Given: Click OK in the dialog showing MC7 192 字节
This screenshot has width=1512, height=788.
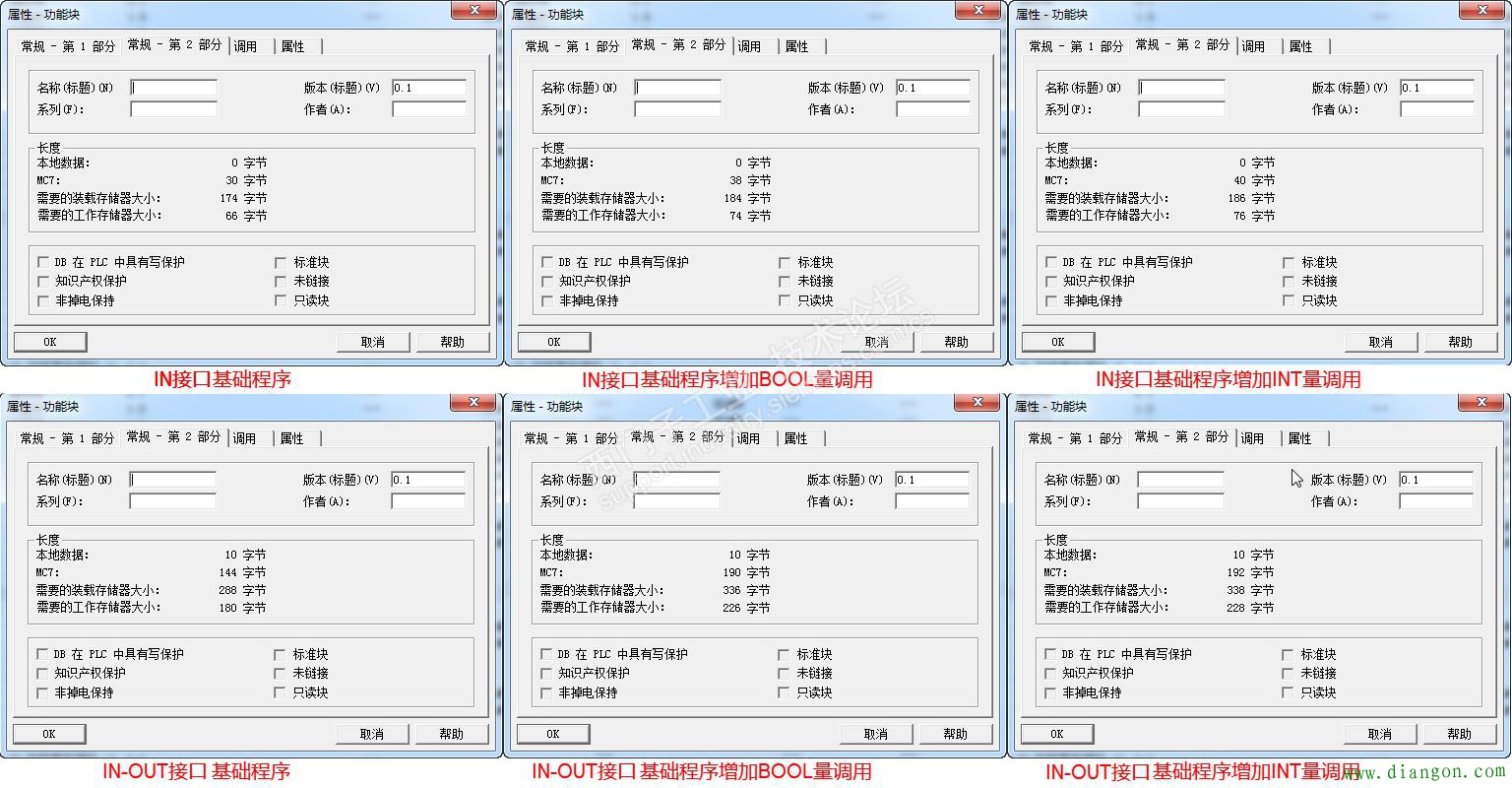Looking at the screenshot, I should tap(1057, 734).
